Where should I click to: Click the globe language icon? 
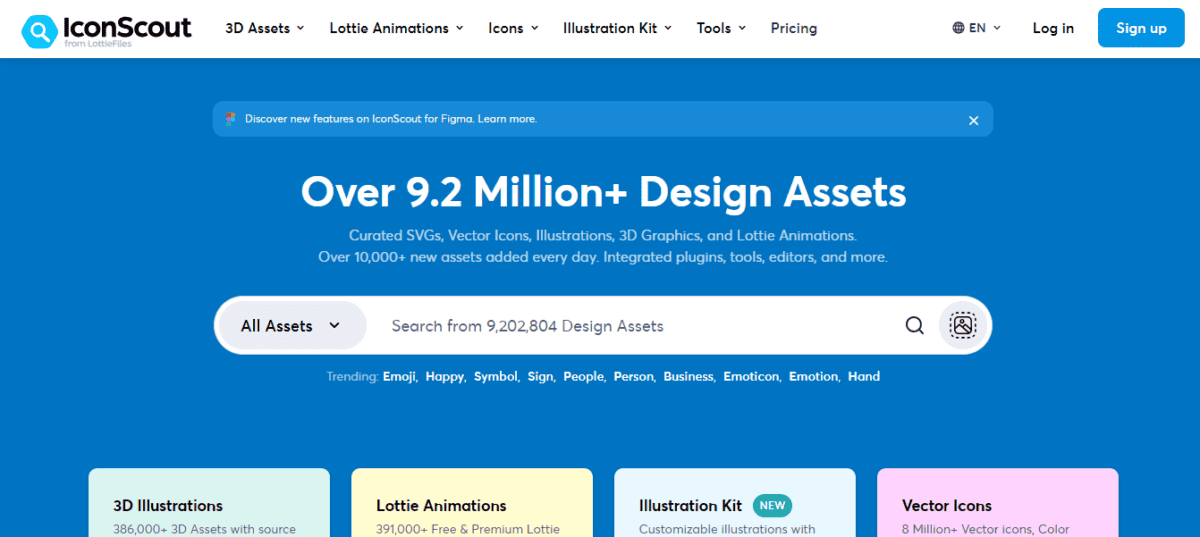click(958, 28)
